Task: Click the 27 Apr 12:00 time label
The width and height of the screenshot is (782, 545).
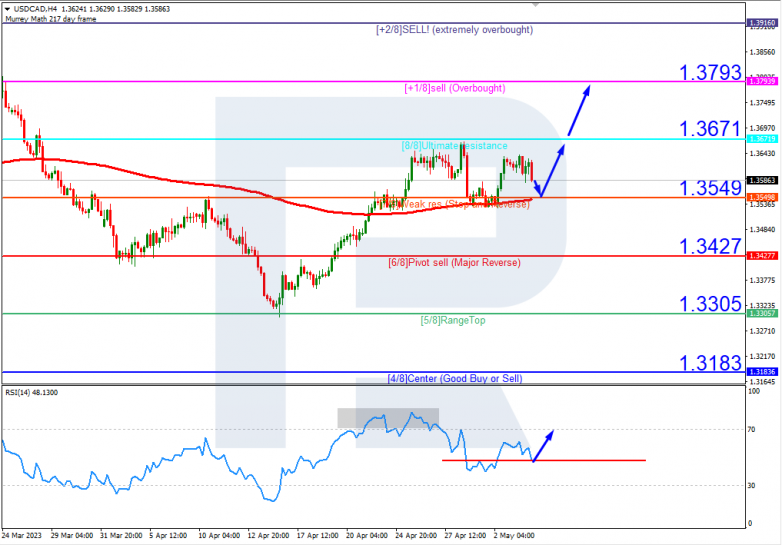Action: [x=465, y=536]
